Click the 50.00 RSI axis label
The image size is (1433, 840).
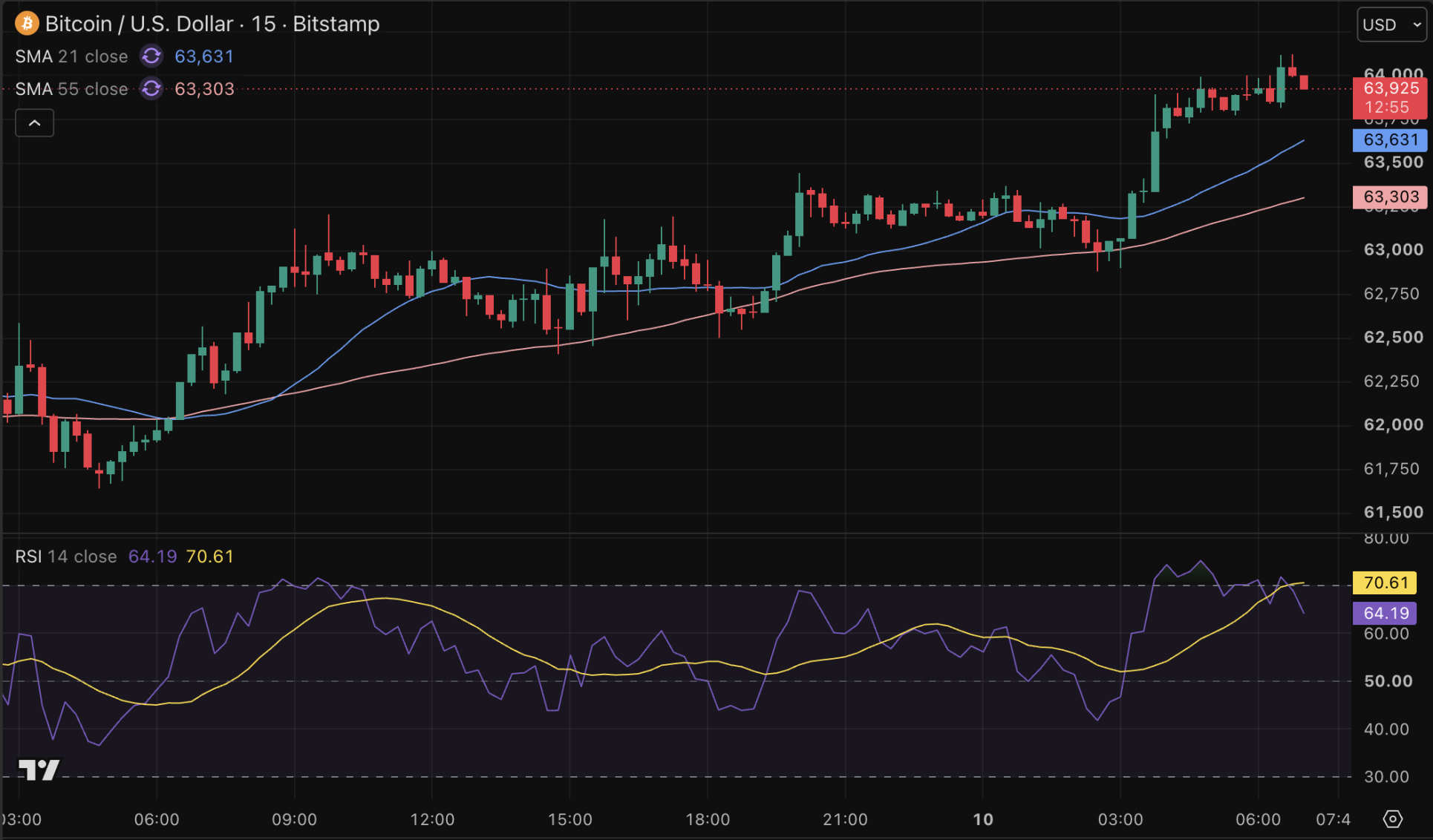pyautogui.click(x=1388, y=681)
